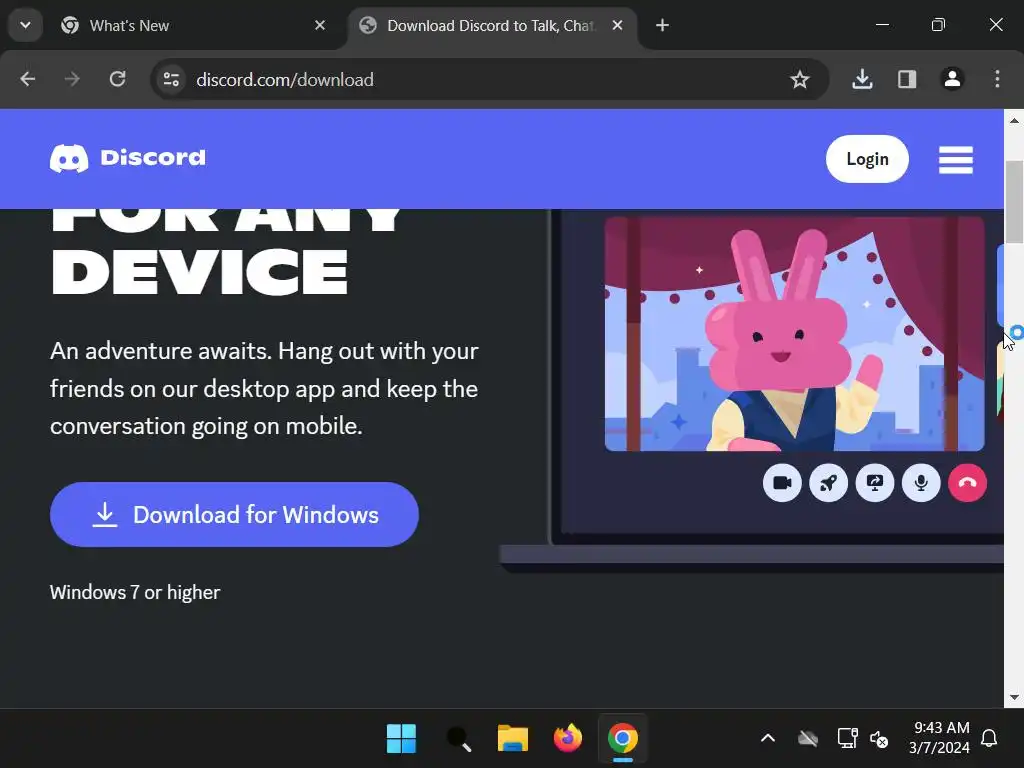This screenshot has height=768, width=1024.
Task: Click the muted volume tray icon
Action: pos(879,739)
